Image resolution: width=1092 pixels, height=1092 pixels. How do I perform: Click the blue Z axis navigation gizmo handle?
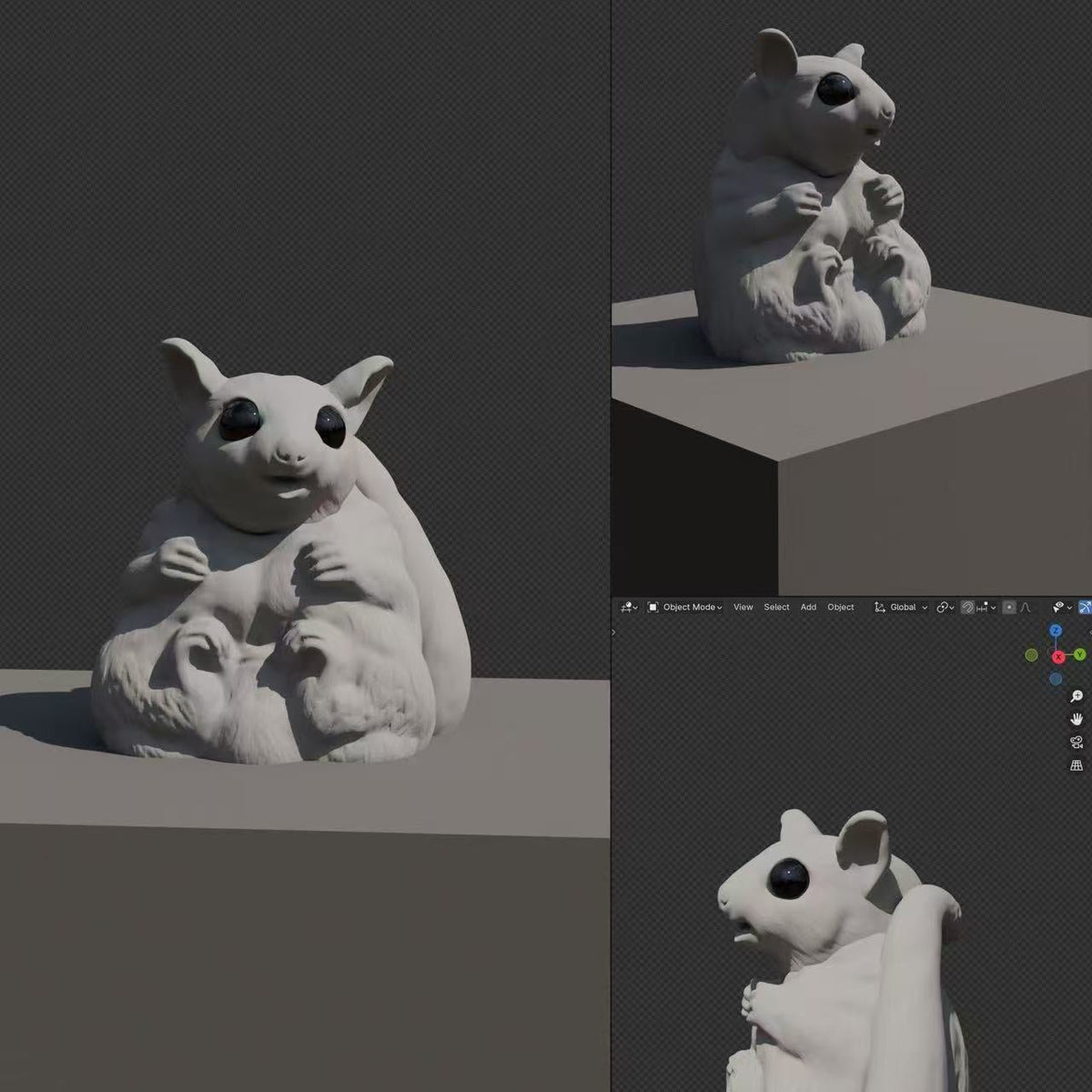pyautogui.click(x=1057, y=630)
